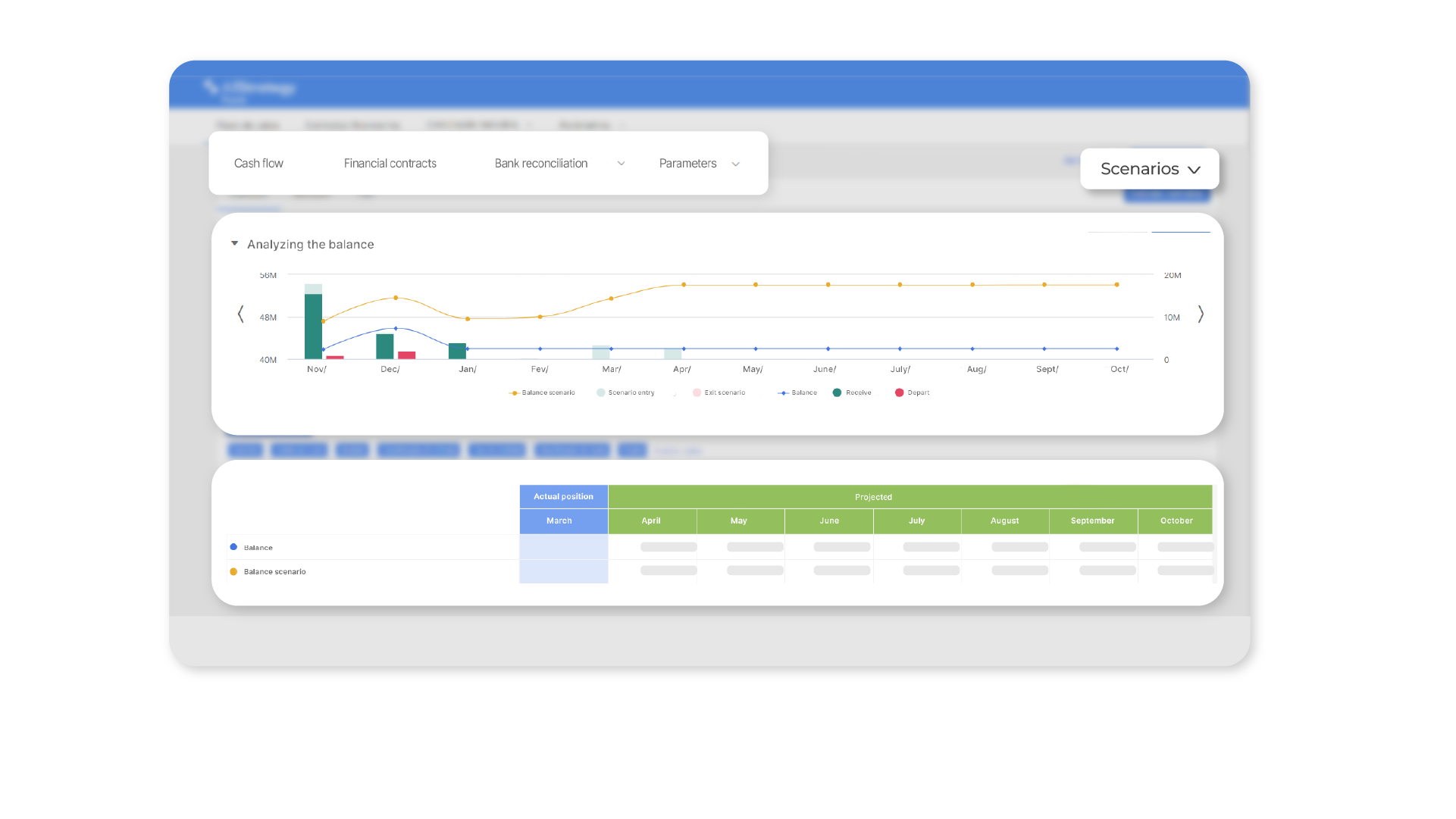Click the Receive legend green dot
1456x819 pixels.
(x=837, y=392)
